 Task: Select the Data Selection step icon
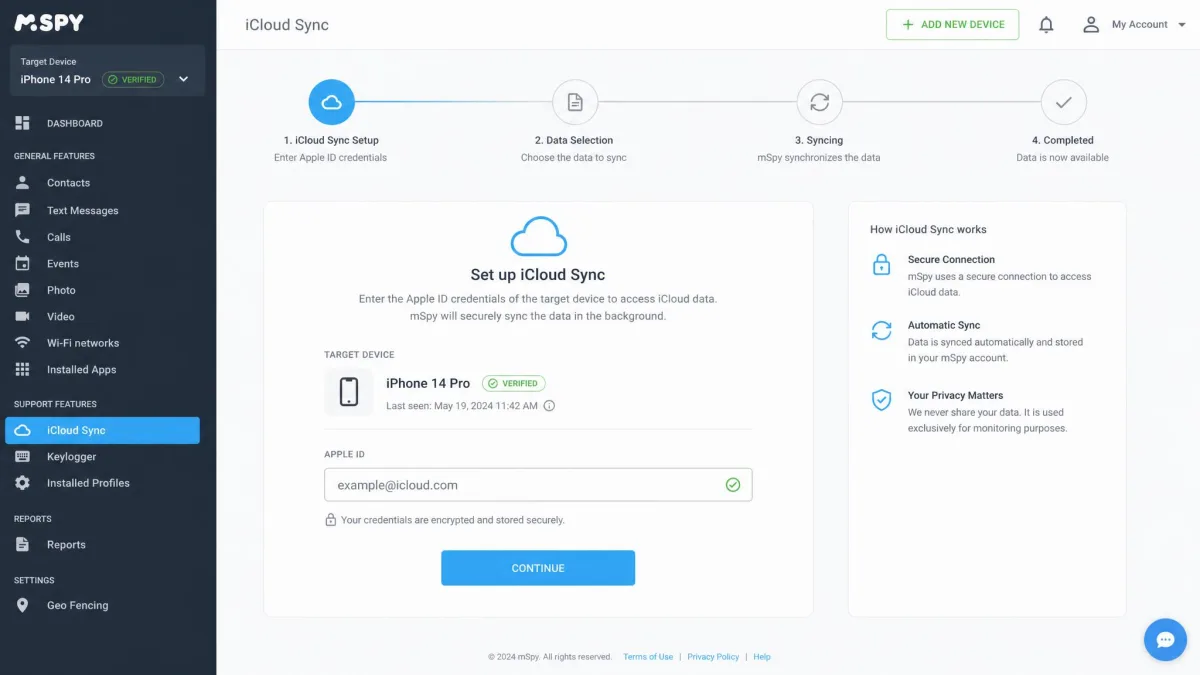[x=575, y=102]
